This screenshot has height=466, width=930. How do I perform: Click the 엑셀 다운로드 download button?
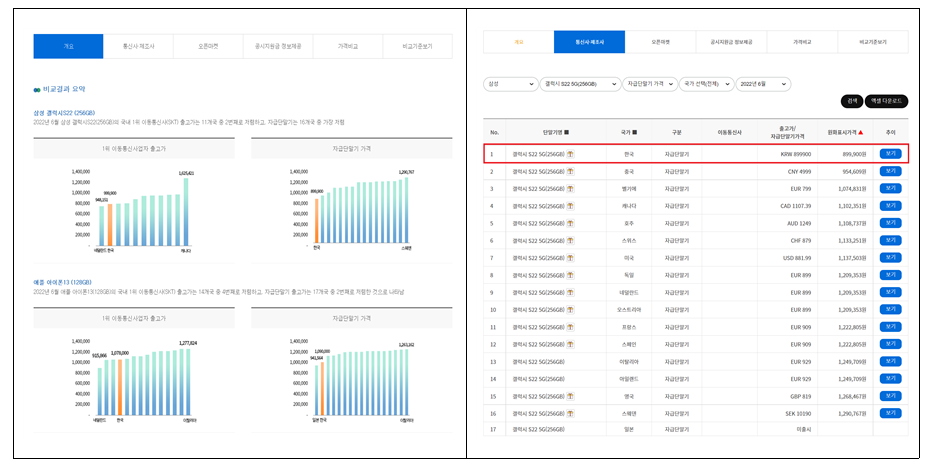[x=886, y=101]
